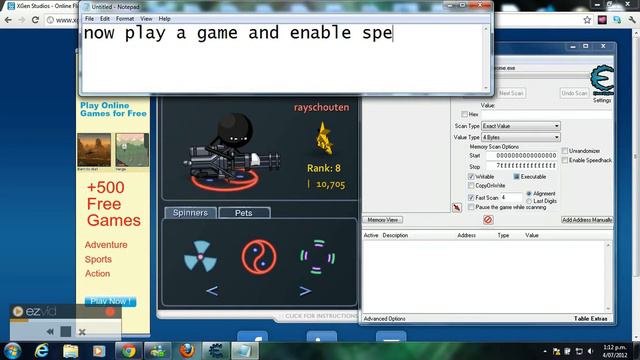Viewport: 640px width, 360px height.
Task: Toggle the CopyOnWrite checkbox
Action: (x=471, y=186)
